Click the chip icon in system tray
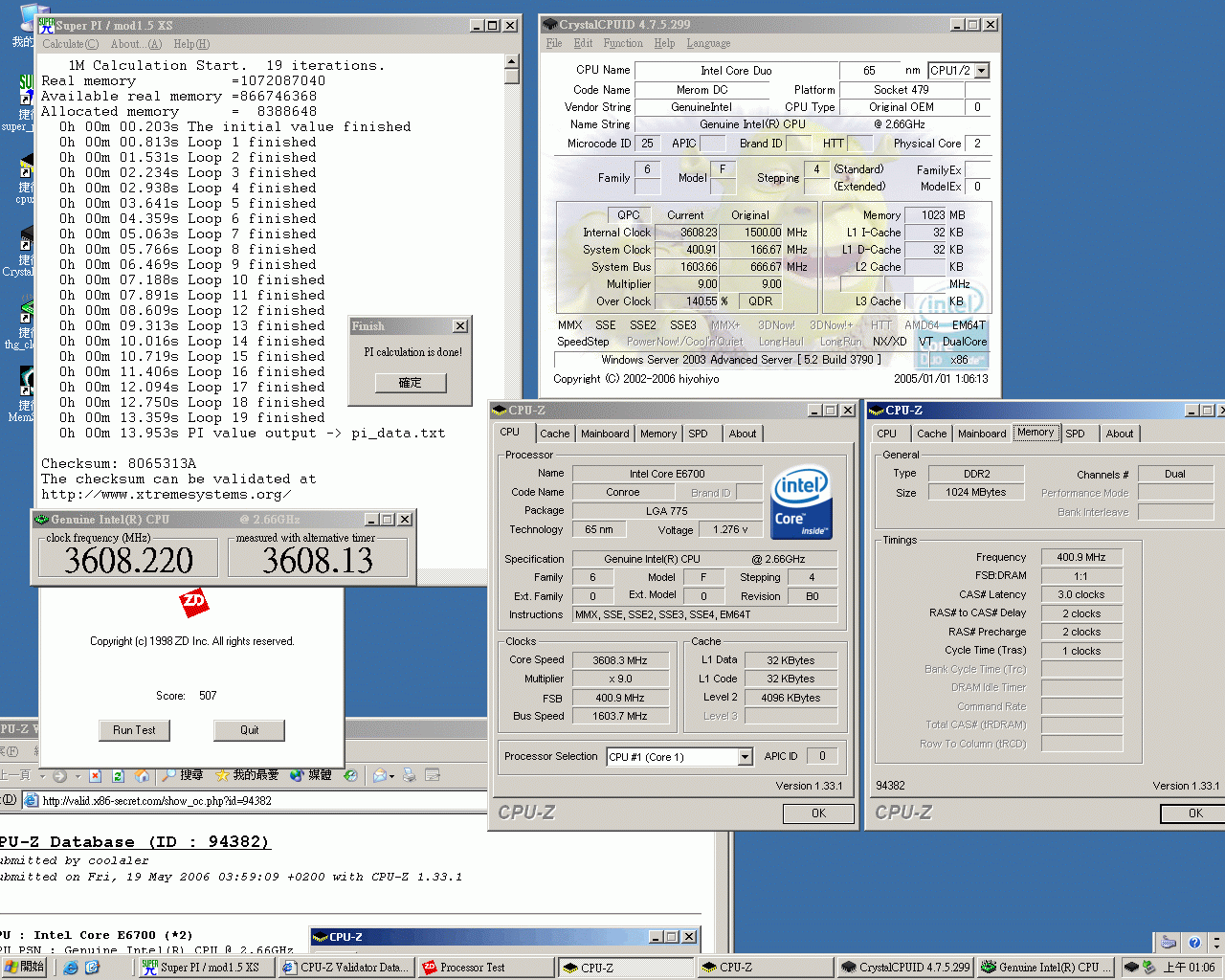 [x=1131, y=968]
